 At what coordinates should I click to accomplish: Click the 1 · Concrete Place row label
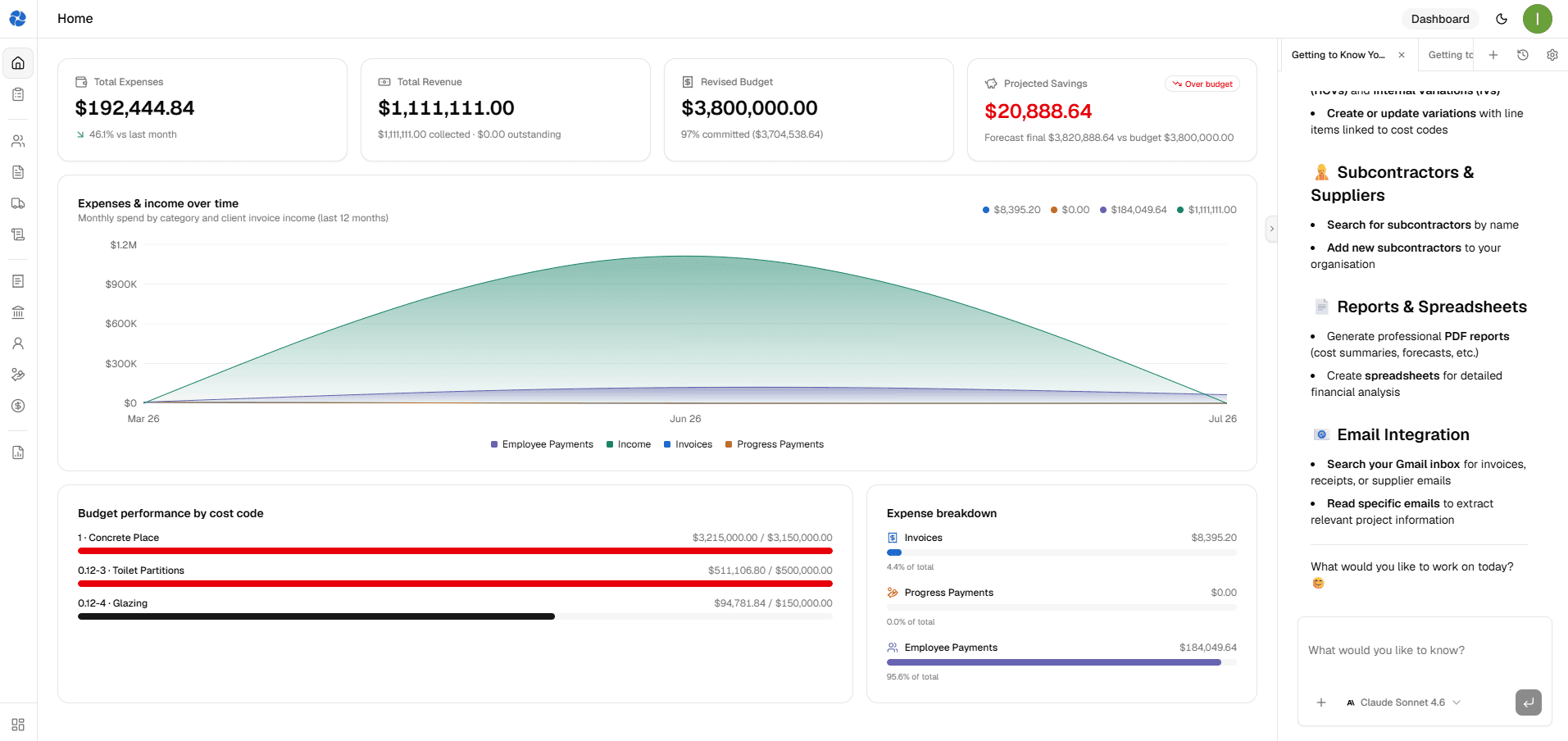point(119,538)
